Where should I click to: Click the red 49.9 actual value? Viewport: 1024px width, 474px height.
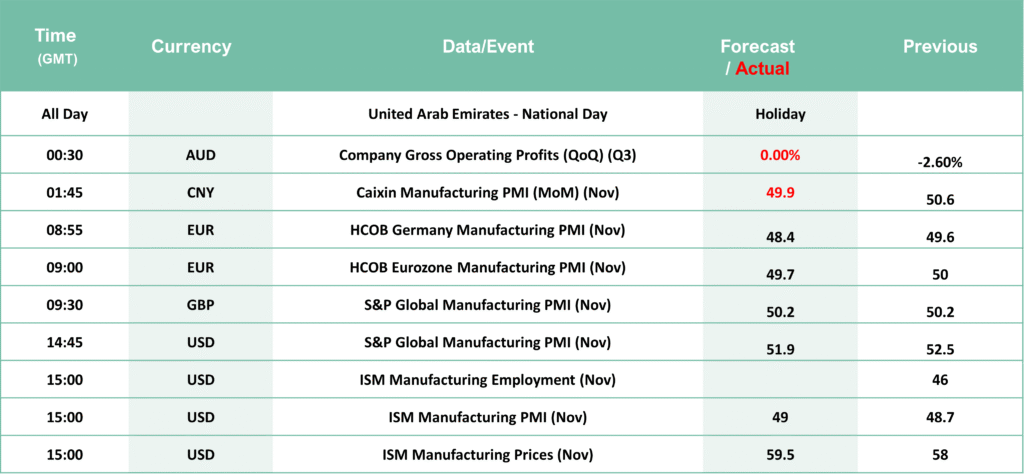click(780, 192)
